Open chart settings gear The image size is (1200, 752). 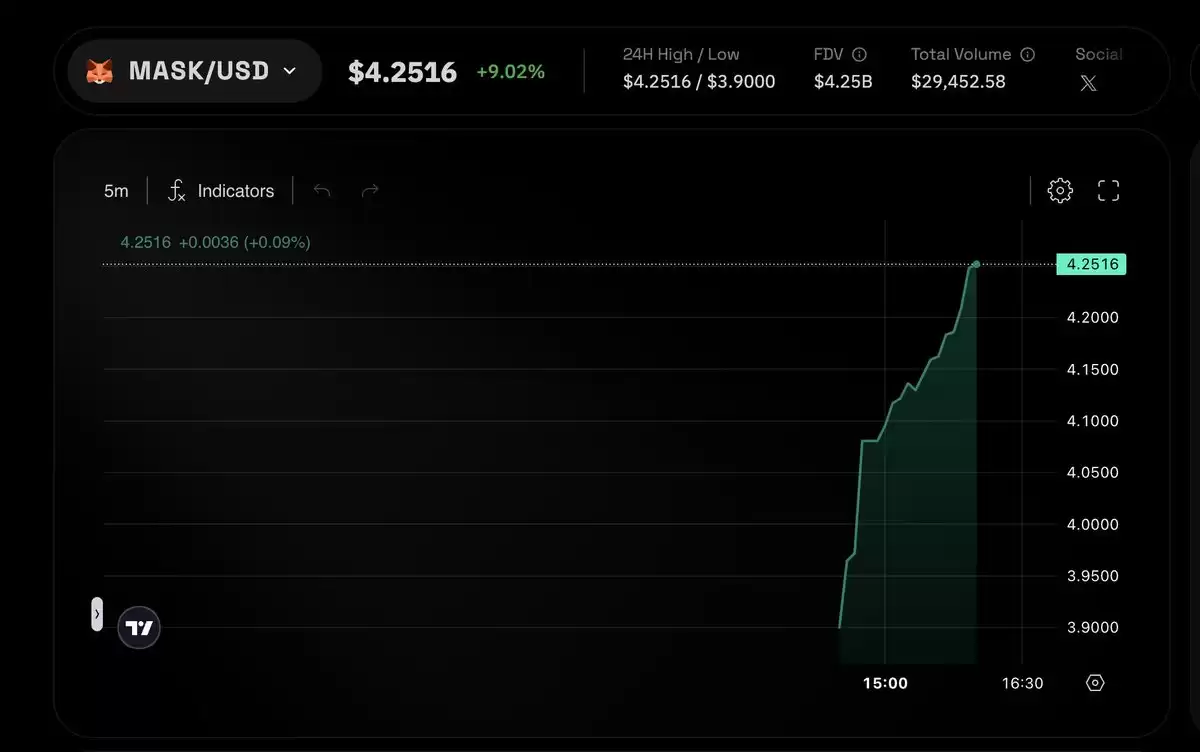click(1060, 191)
